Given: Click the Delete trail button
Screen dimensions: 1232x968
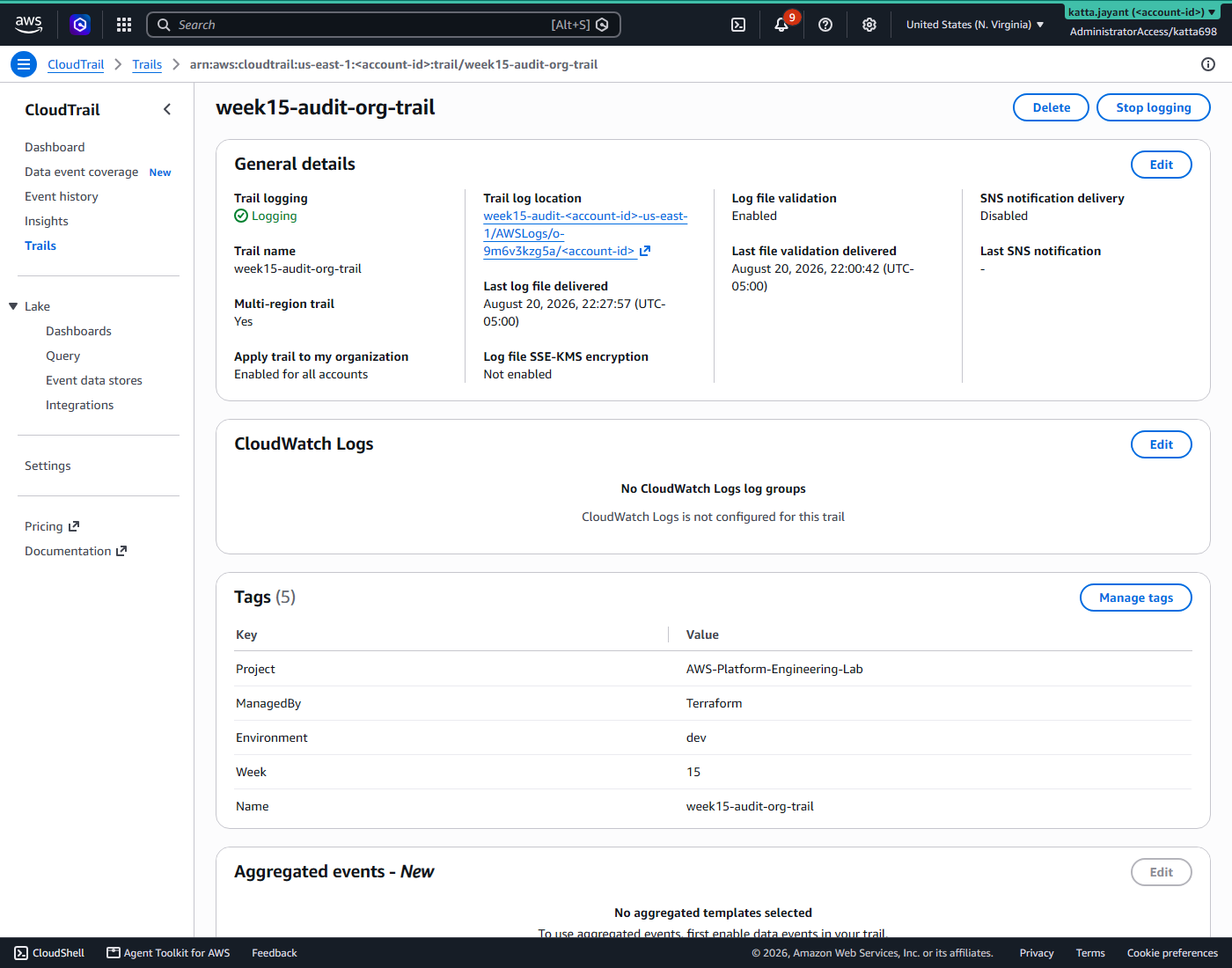Looking at the screenshot, I should pyautogui.click(x=1051, y=107).
